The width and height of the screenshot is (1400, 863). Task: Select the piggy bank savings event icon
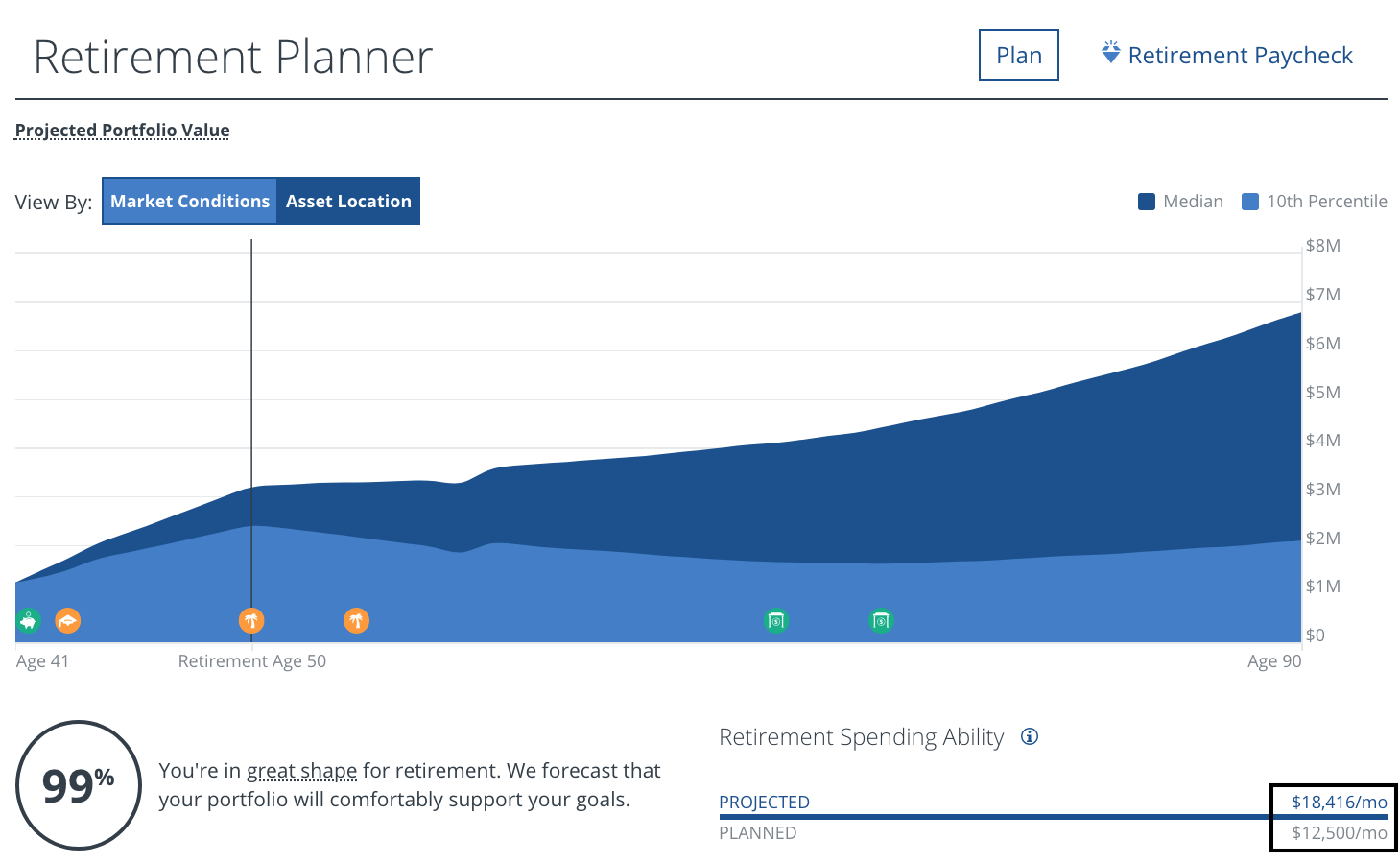tap(28, 620)
